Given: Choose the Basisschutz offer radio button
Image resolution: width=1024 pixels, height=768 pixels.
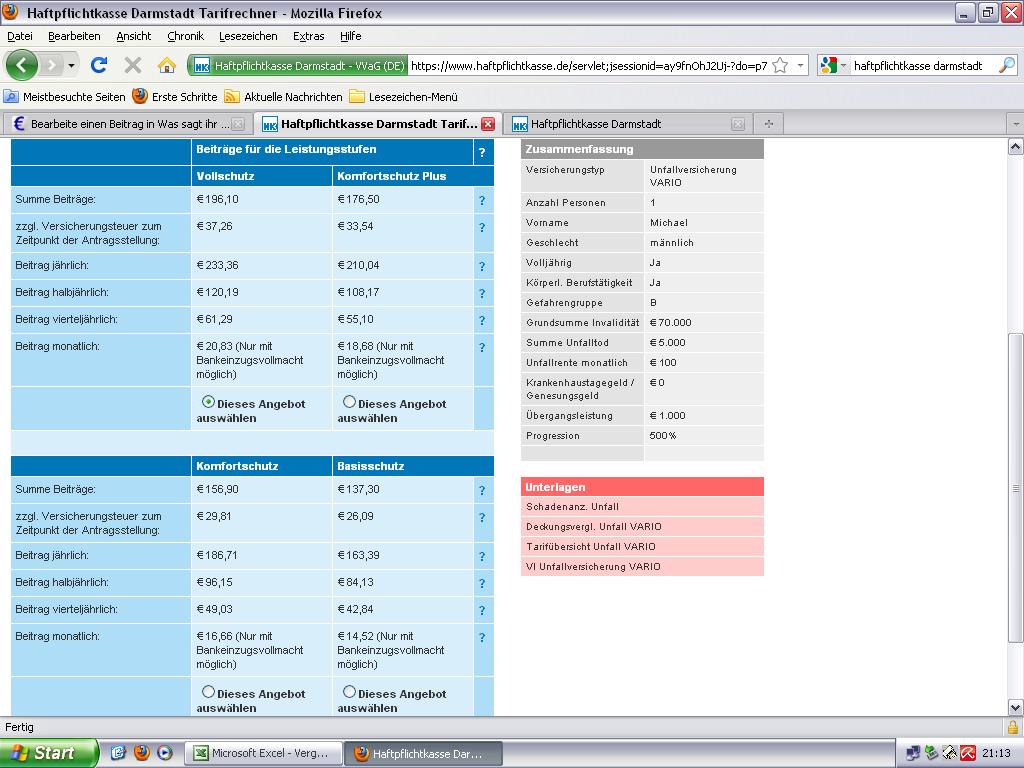Looking at the screenshot, I should tap(349, 692).
